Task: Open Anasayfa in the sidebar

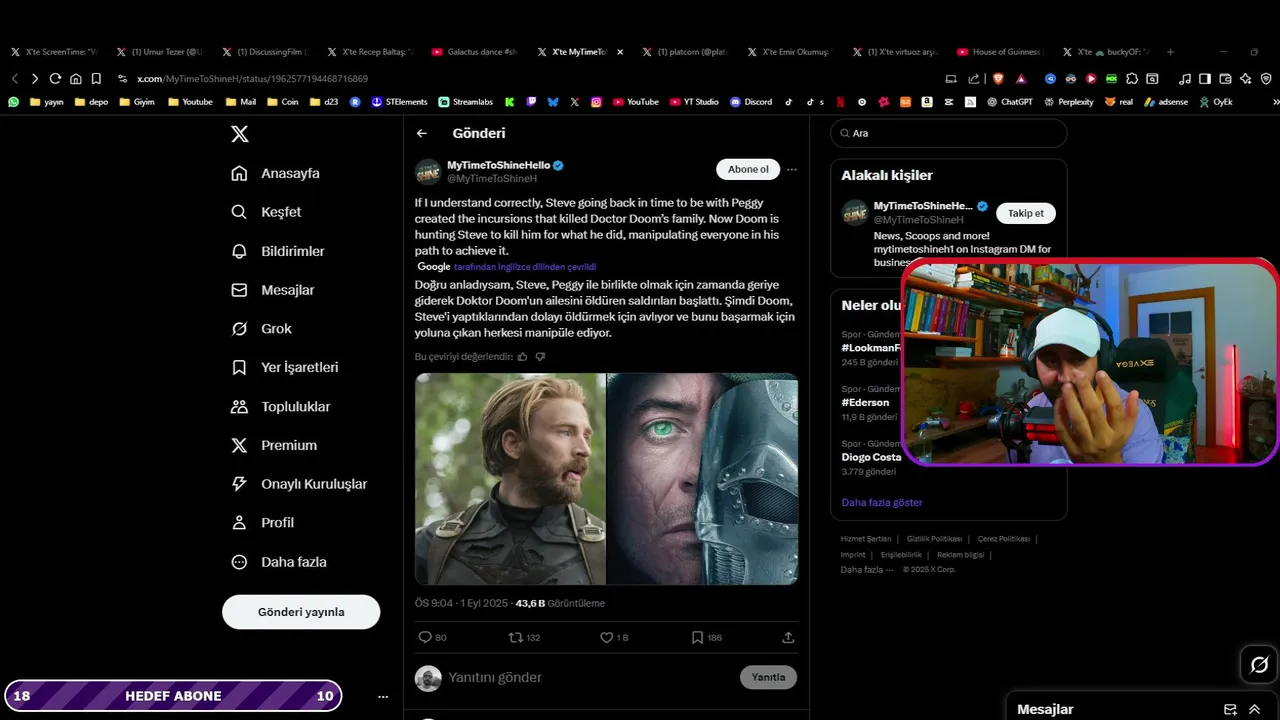Action: (275, 174)
